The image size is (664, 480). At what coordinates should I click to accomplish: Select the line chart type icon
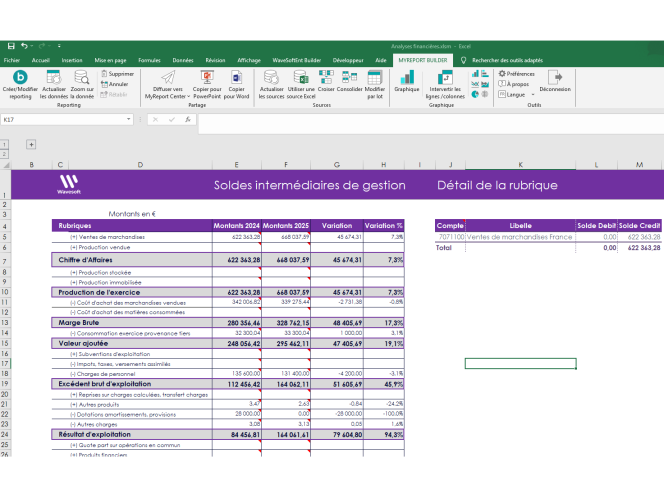(x=476, y=84)
